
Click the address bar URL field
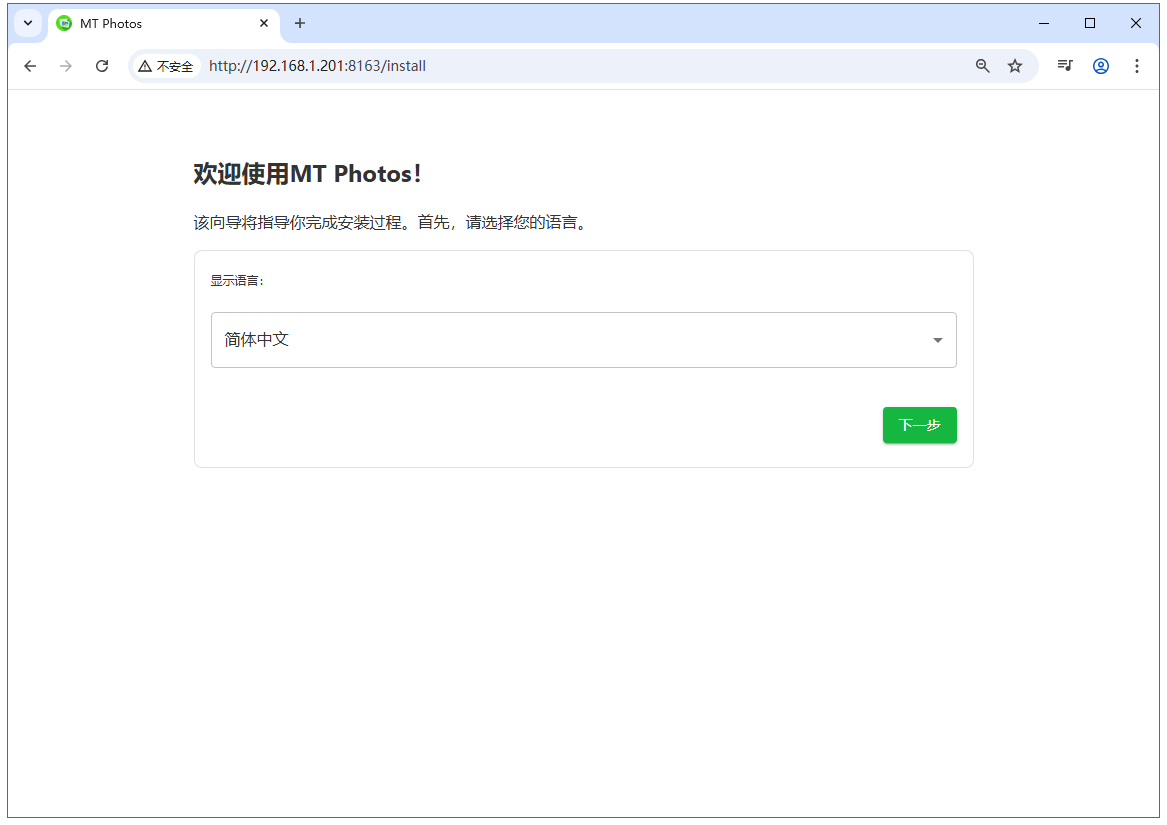(x=584, y=66)
